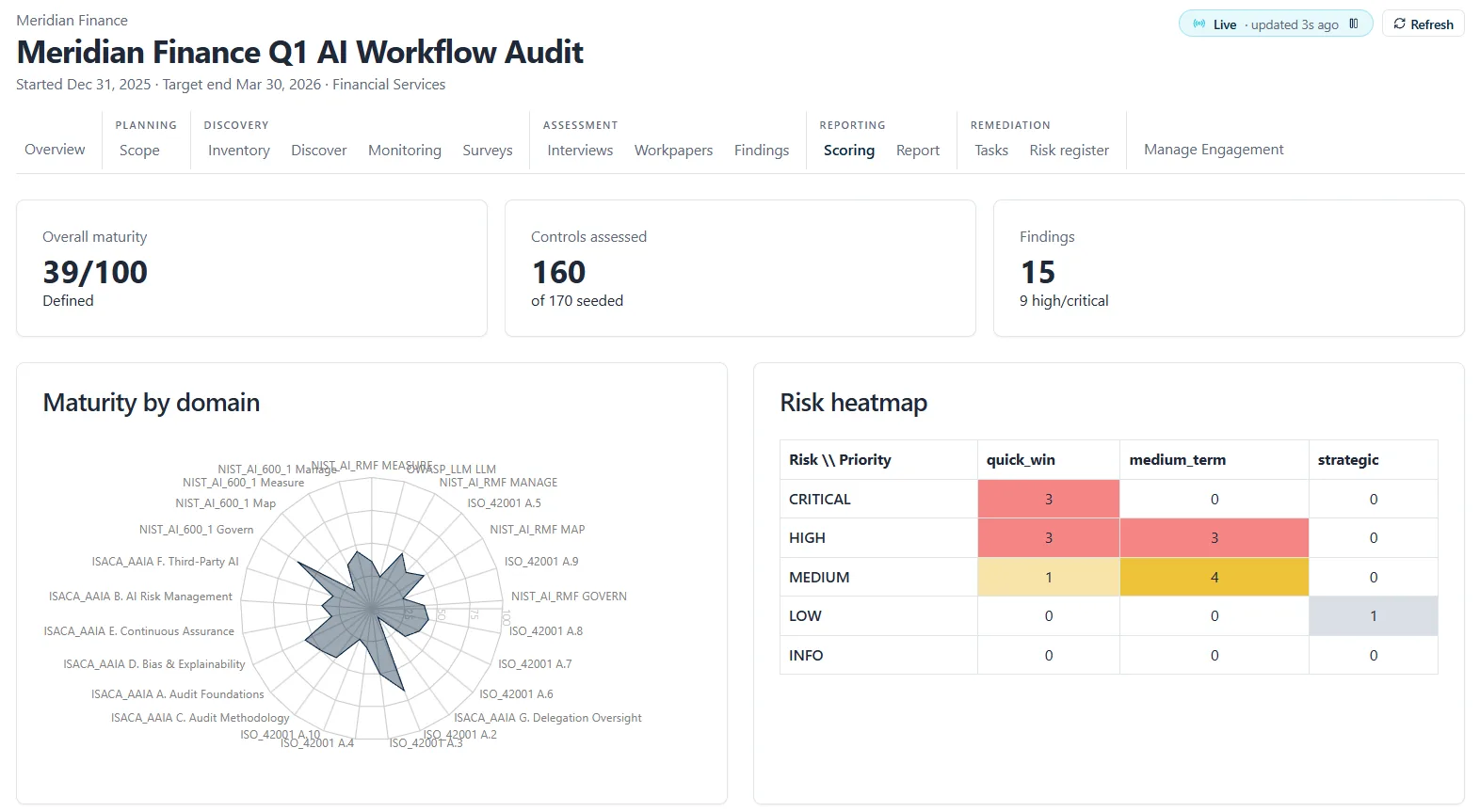Screen dimensions: 1480x812
Task: Open the Controls assessed 160 card
Action: click(740, 268)
